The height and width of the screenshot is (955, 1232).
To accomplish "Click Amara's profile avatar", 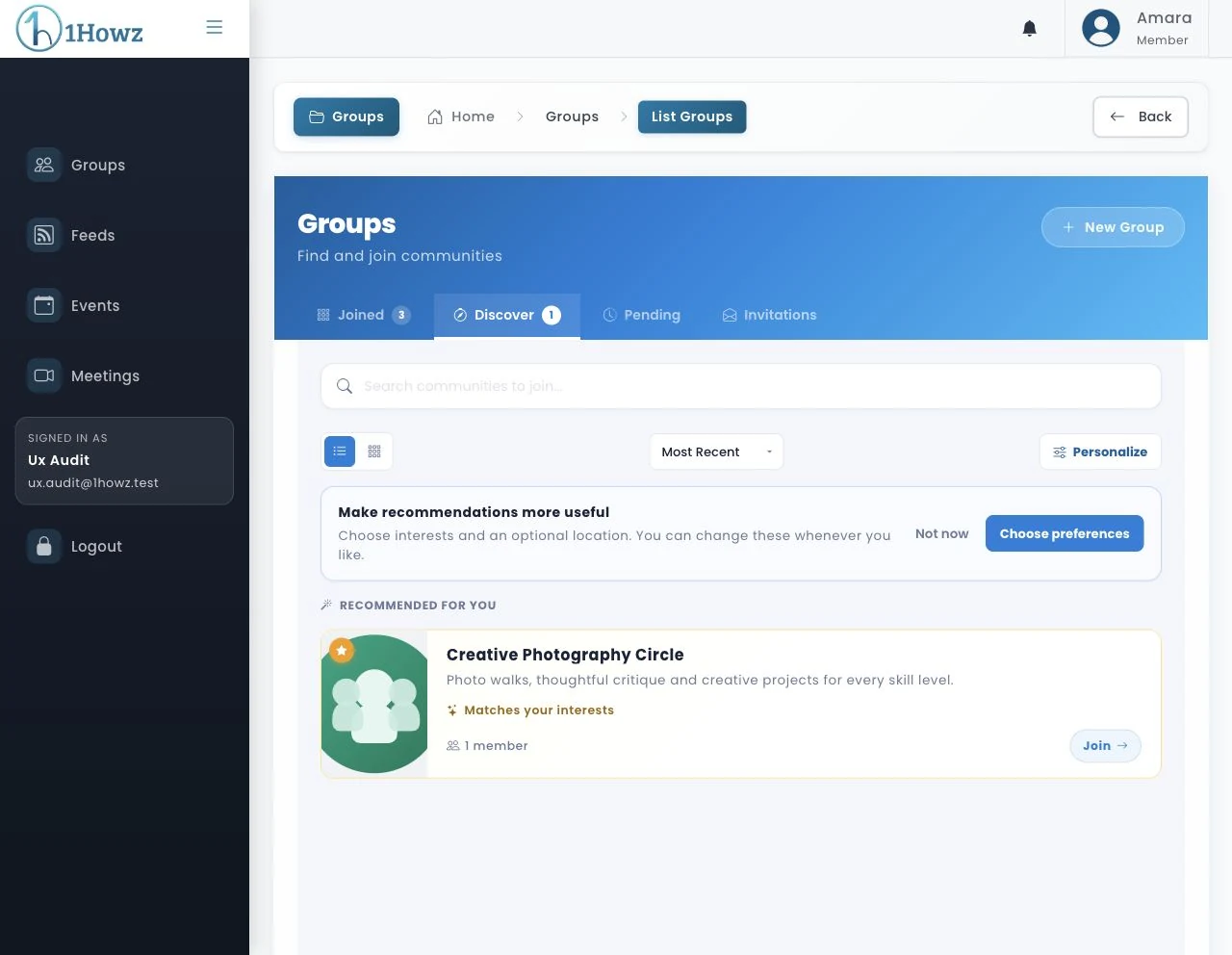I will pos(1100,28).
